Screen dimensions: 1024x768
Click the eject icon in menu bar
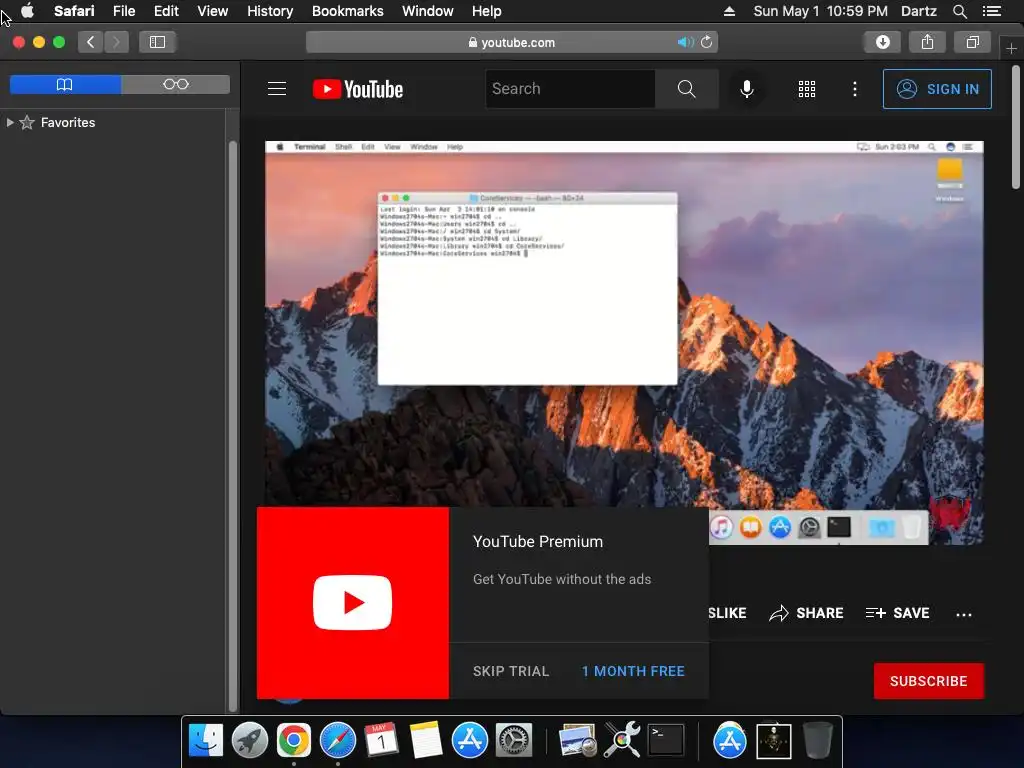tap(729, 11)
